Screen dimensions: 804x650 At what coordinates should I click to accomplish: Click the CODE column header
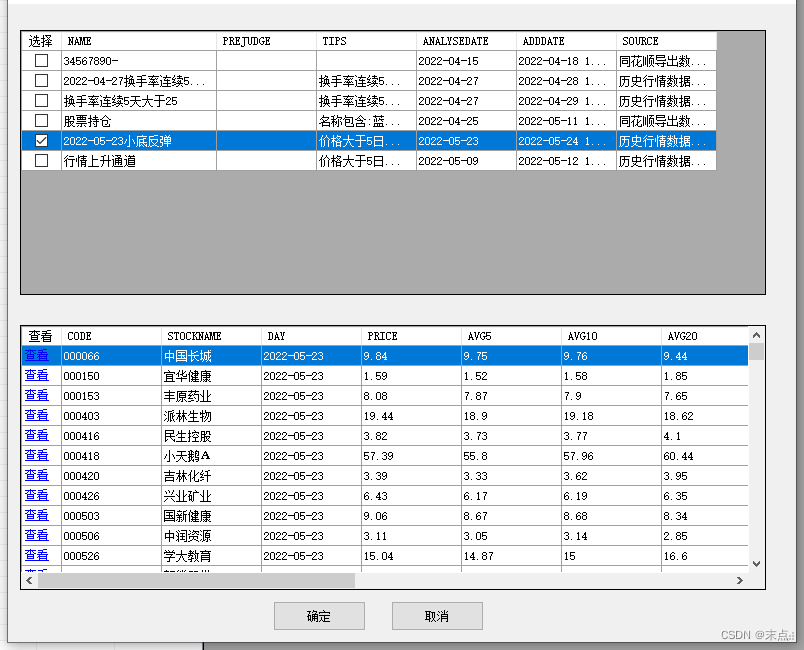point(111,336)
